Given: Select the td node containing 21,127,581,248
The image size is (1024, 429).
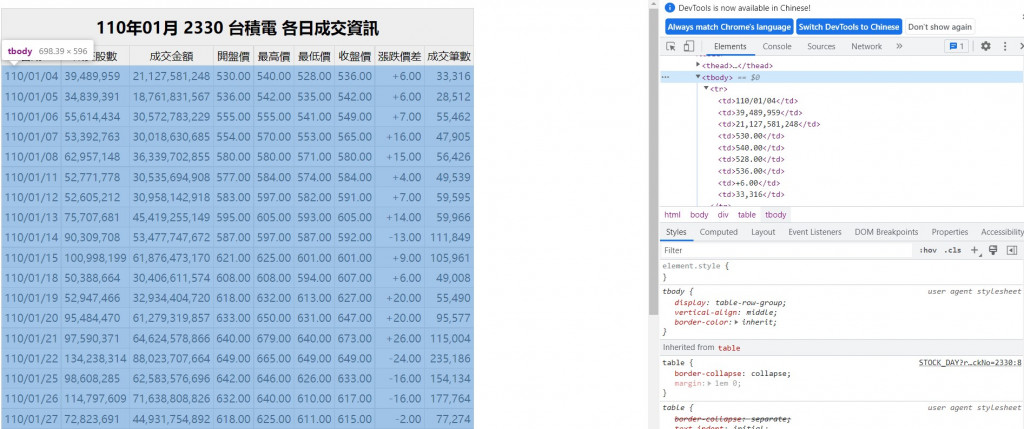Looking at the screenshot, I should [x=769, y=124].
